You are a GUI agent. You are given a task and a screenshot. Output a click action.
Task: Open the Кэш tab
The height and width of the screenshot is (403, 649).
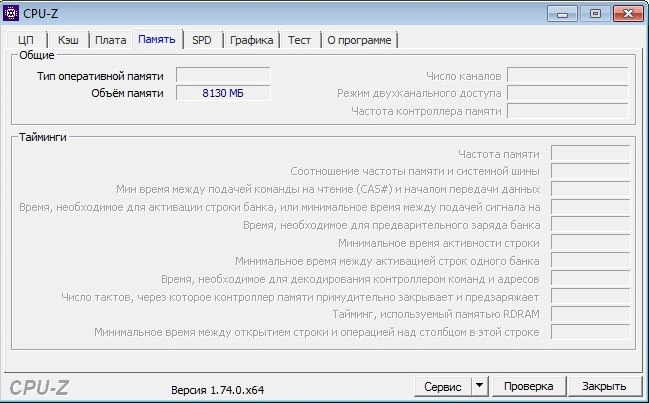tap(68, 40)
